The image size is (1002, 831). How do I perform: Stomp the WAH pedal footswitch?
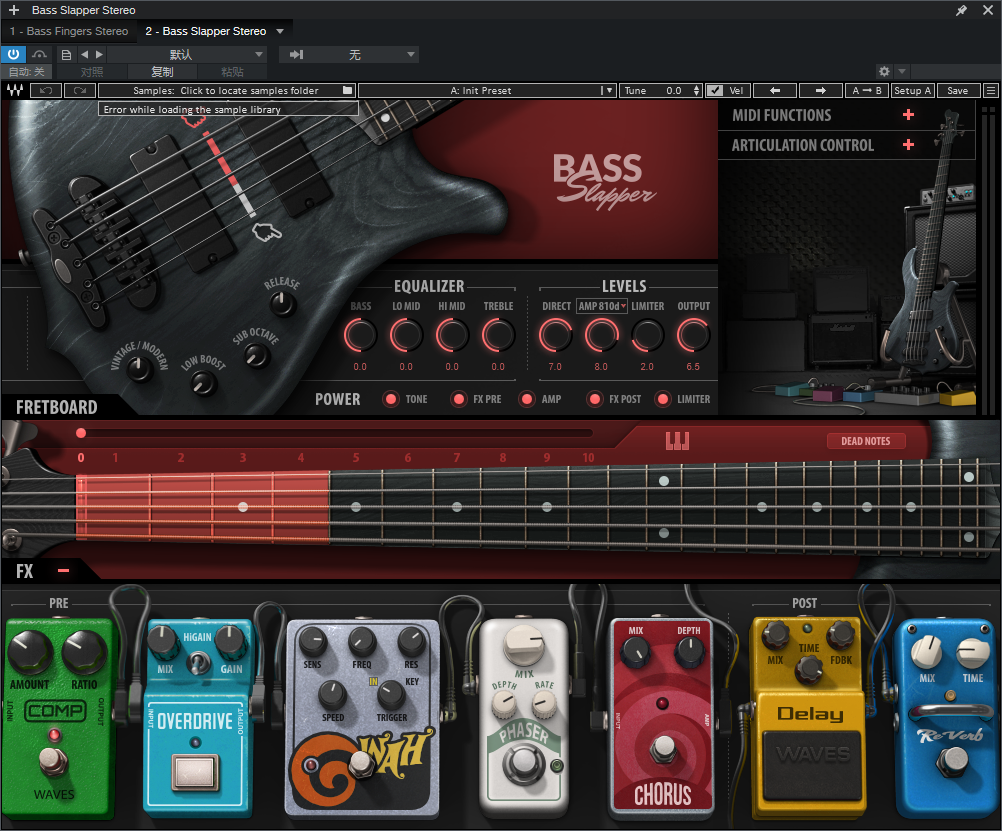[x=362, y=763]
